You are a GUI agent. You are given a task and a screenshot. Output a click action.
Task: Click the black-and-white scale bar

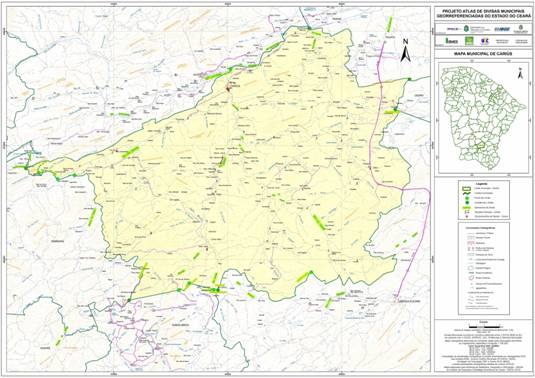(484, 326)
